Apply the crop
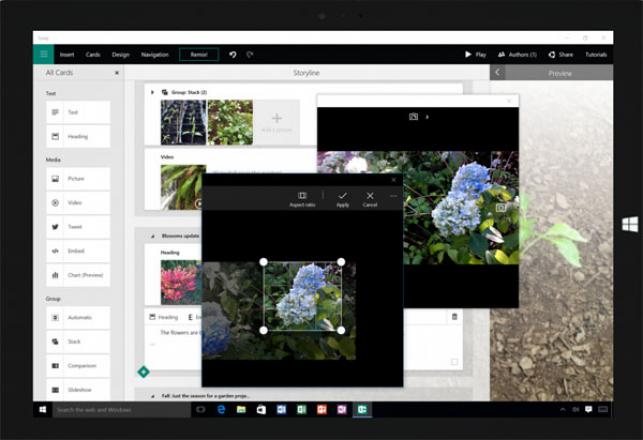 point(342,199)
